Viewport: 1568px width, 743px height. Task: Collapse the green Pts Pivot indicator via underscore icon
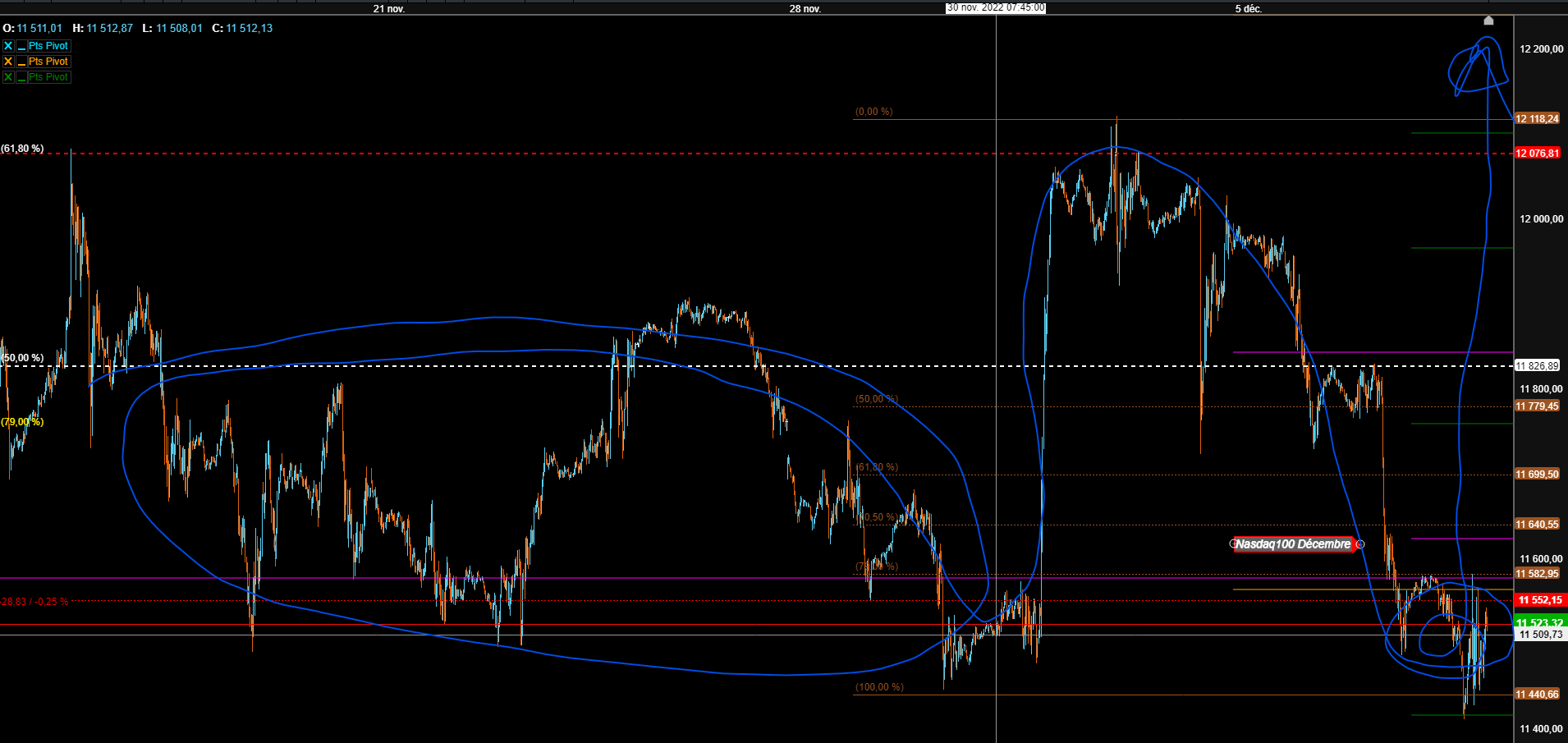tap(21, 77)
